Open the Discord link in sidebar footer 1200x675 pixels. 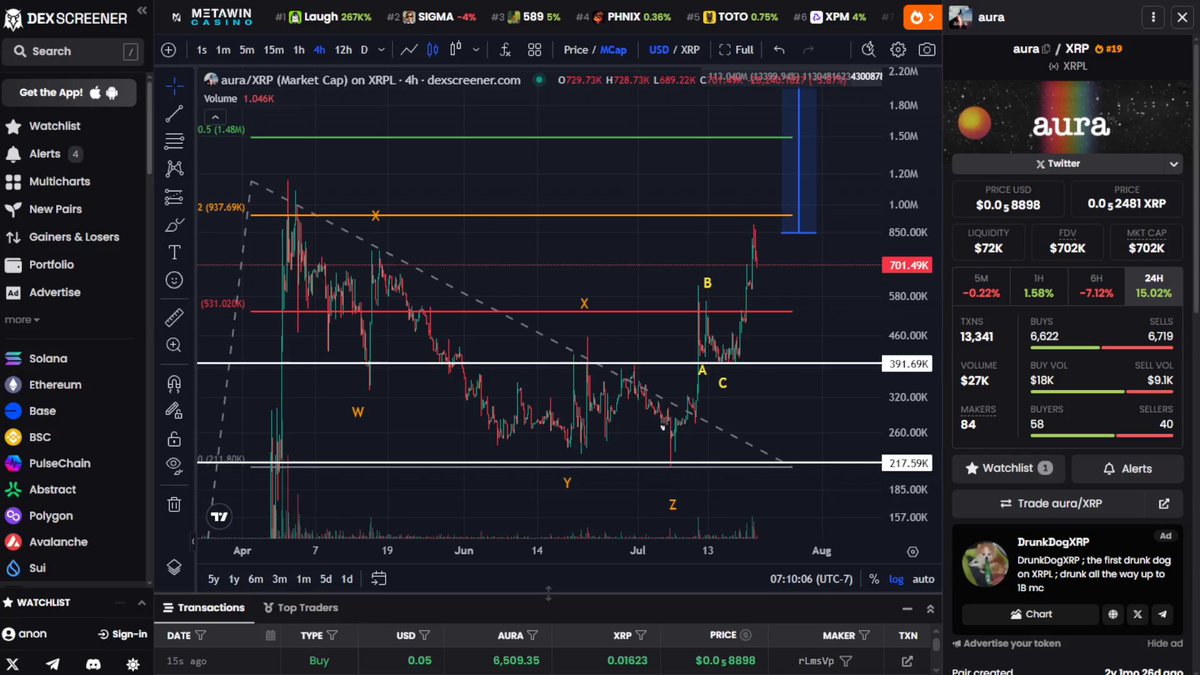pos(93,664)
